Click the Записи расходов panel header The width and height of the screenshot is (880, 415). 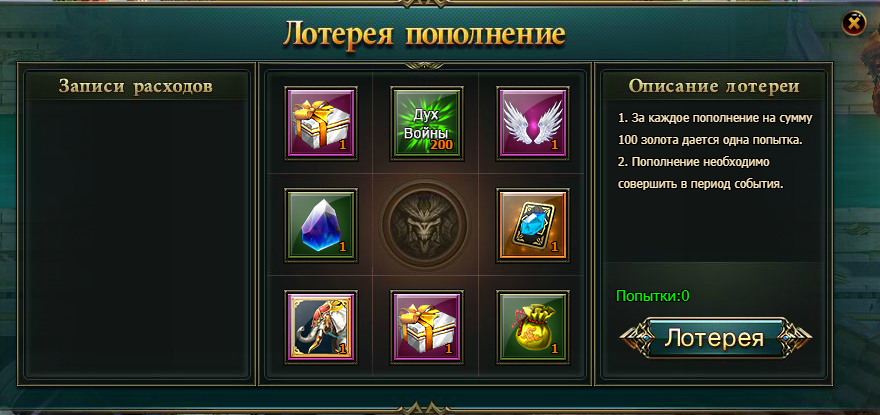[x=136, y=86]
